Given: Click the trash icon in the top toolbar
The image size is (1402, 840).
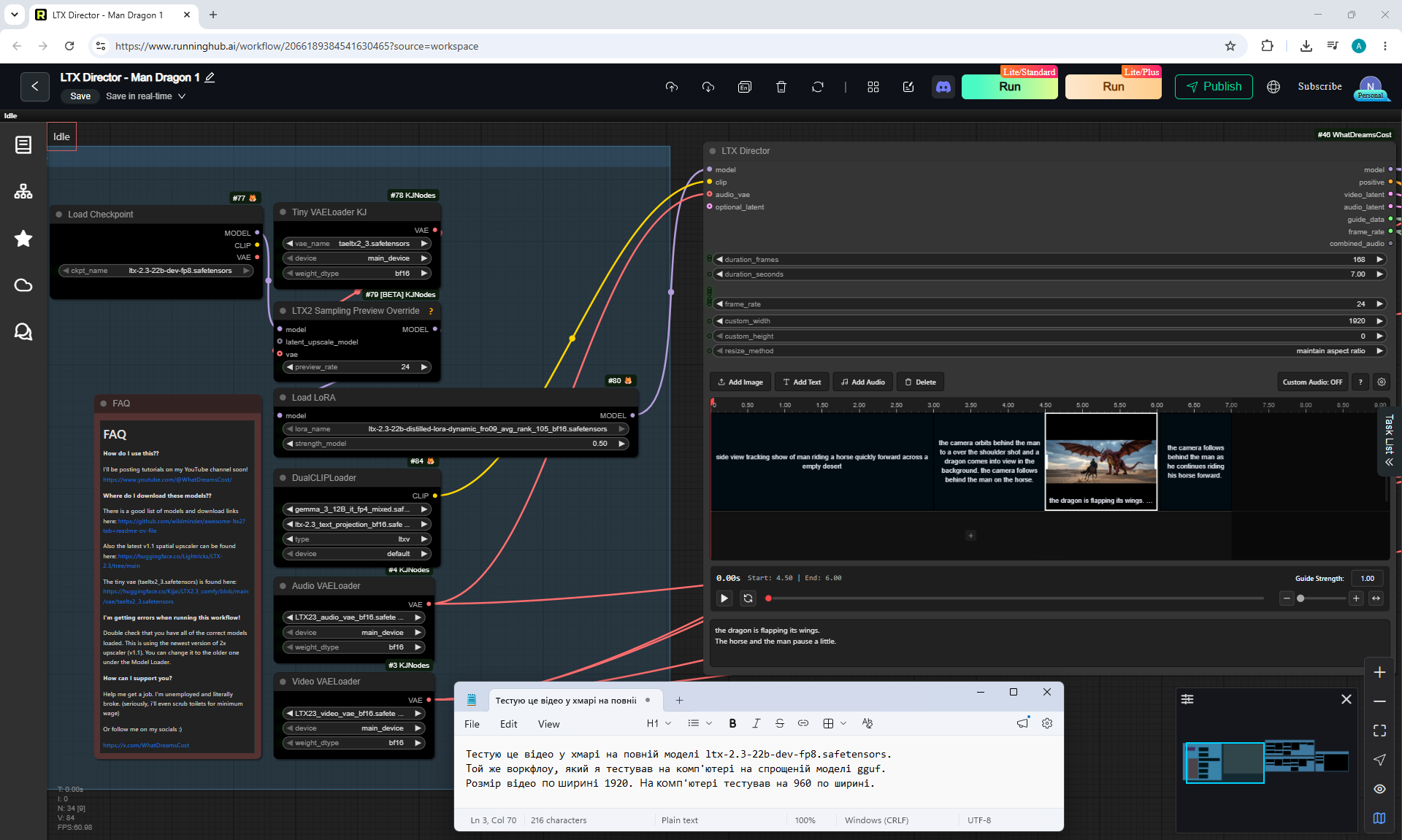Looking at the screenshot, I should pyautogui.click(x=781, y=87).
